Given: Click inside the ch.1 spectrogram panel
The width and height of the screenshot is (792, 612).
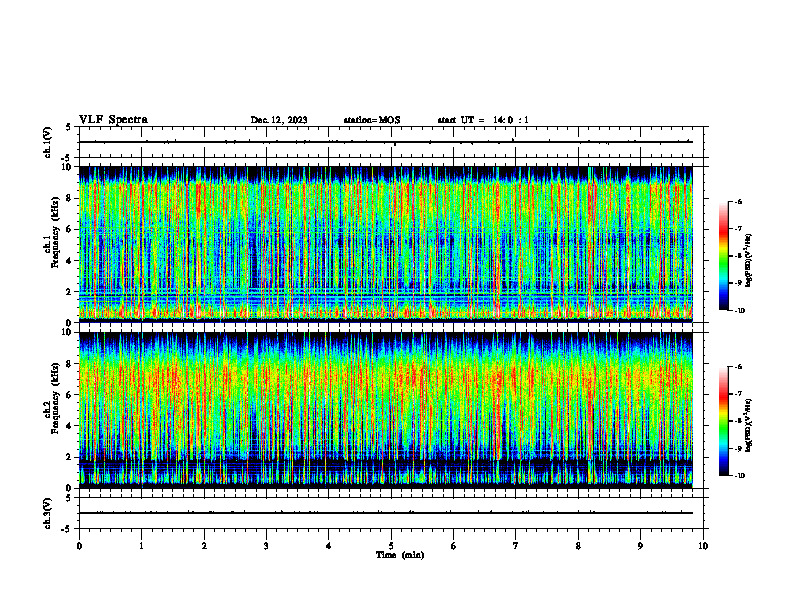Looking at the screenshot, I should [x=386, y=244].
